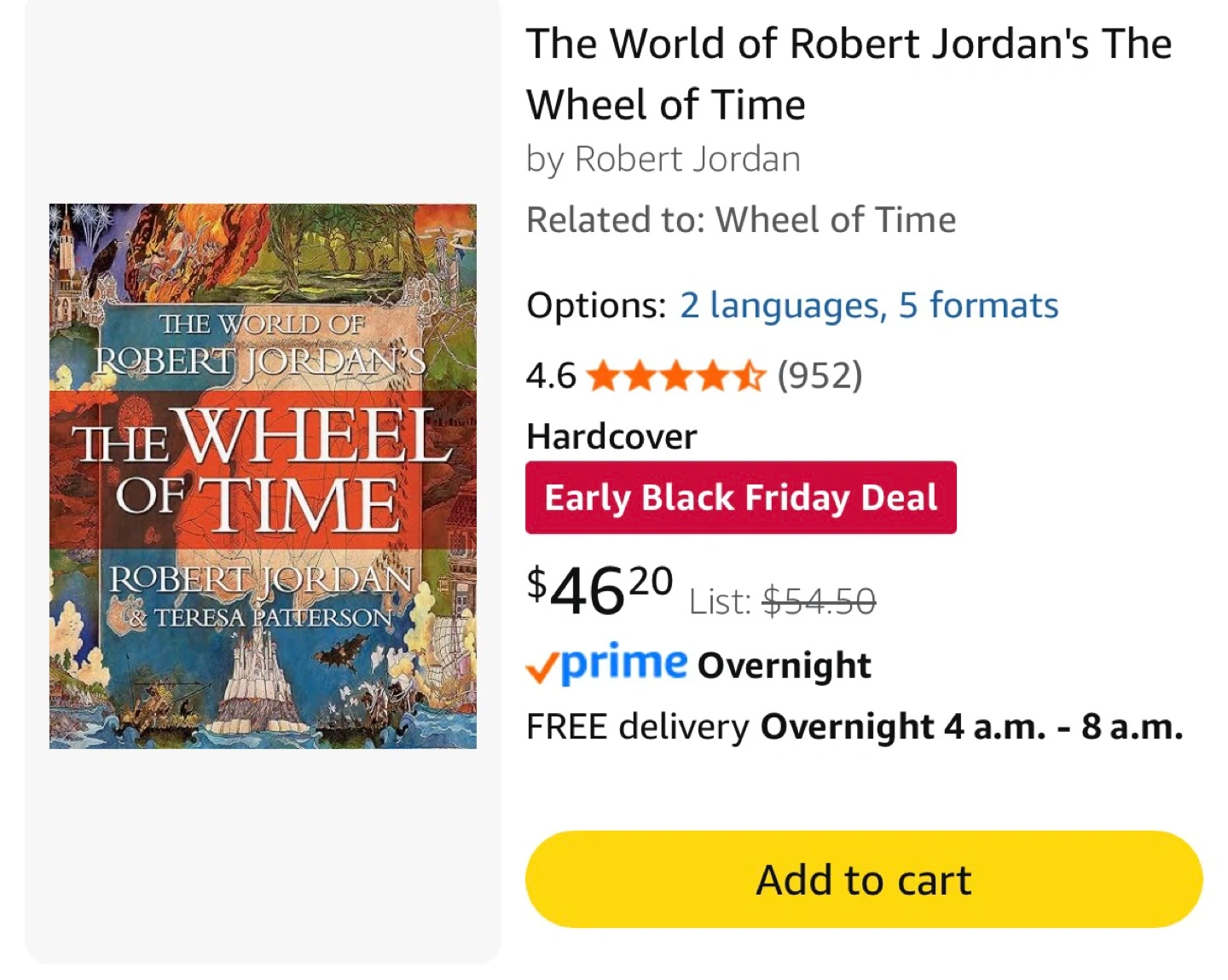Open the Wheel of Time book cover image

(x=263, y=476)
